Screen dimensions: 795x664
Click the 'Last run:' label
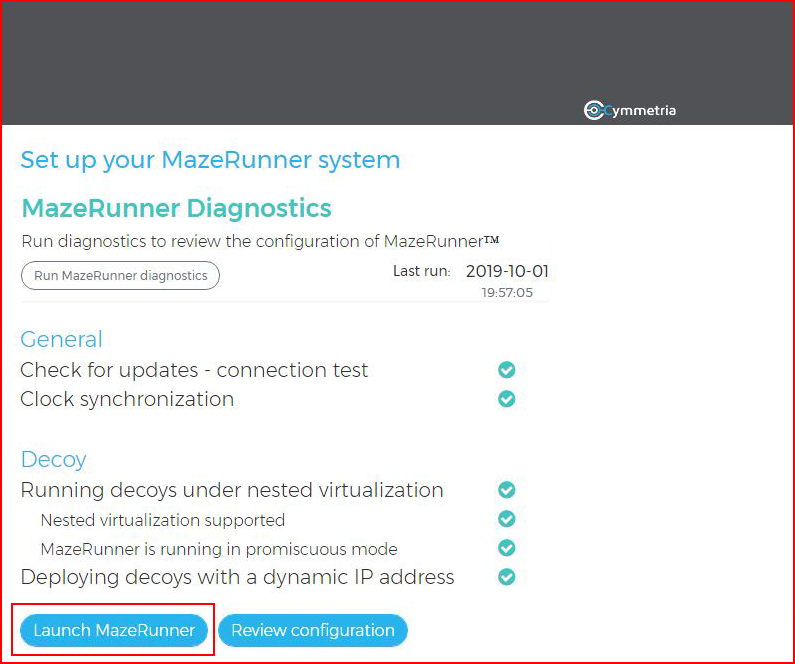point(422,271)
